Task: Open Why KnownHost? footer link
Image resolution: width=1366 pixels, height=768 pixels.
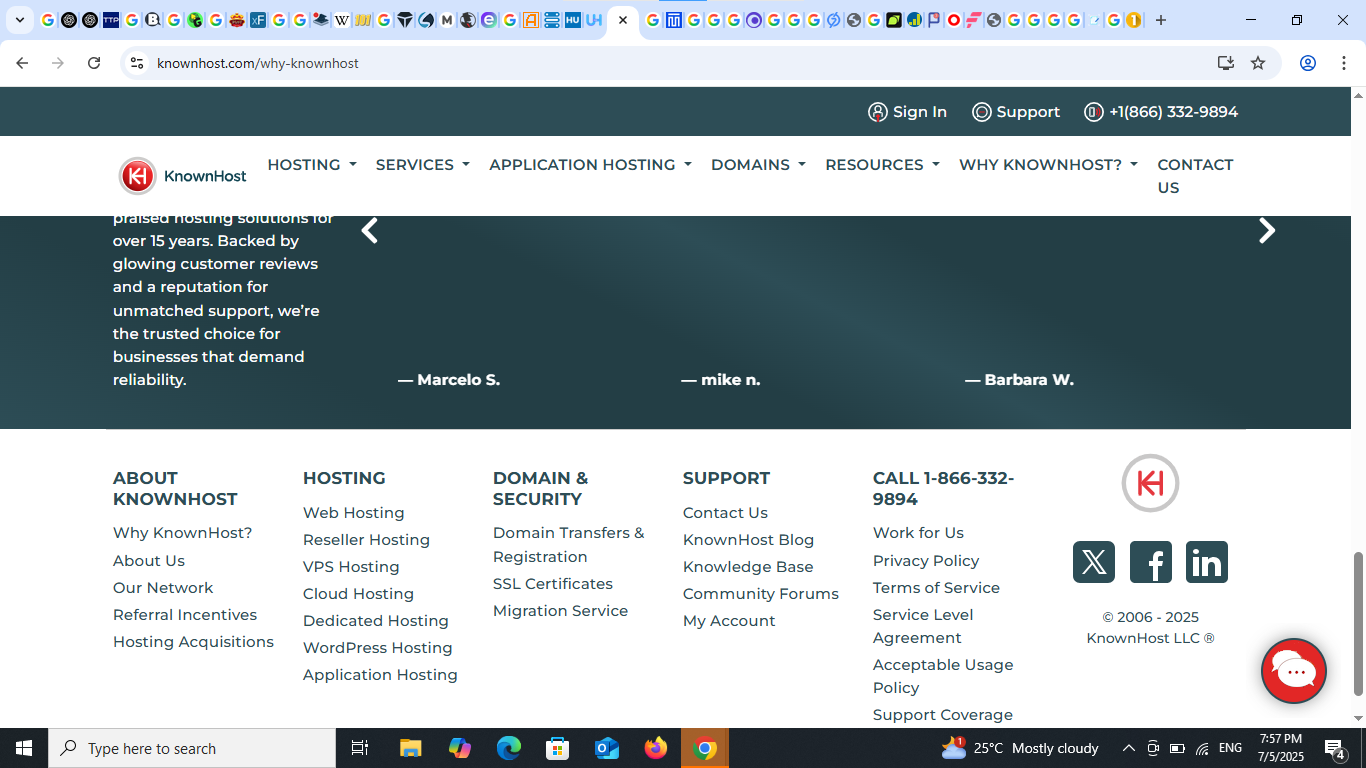Action: 183,533
